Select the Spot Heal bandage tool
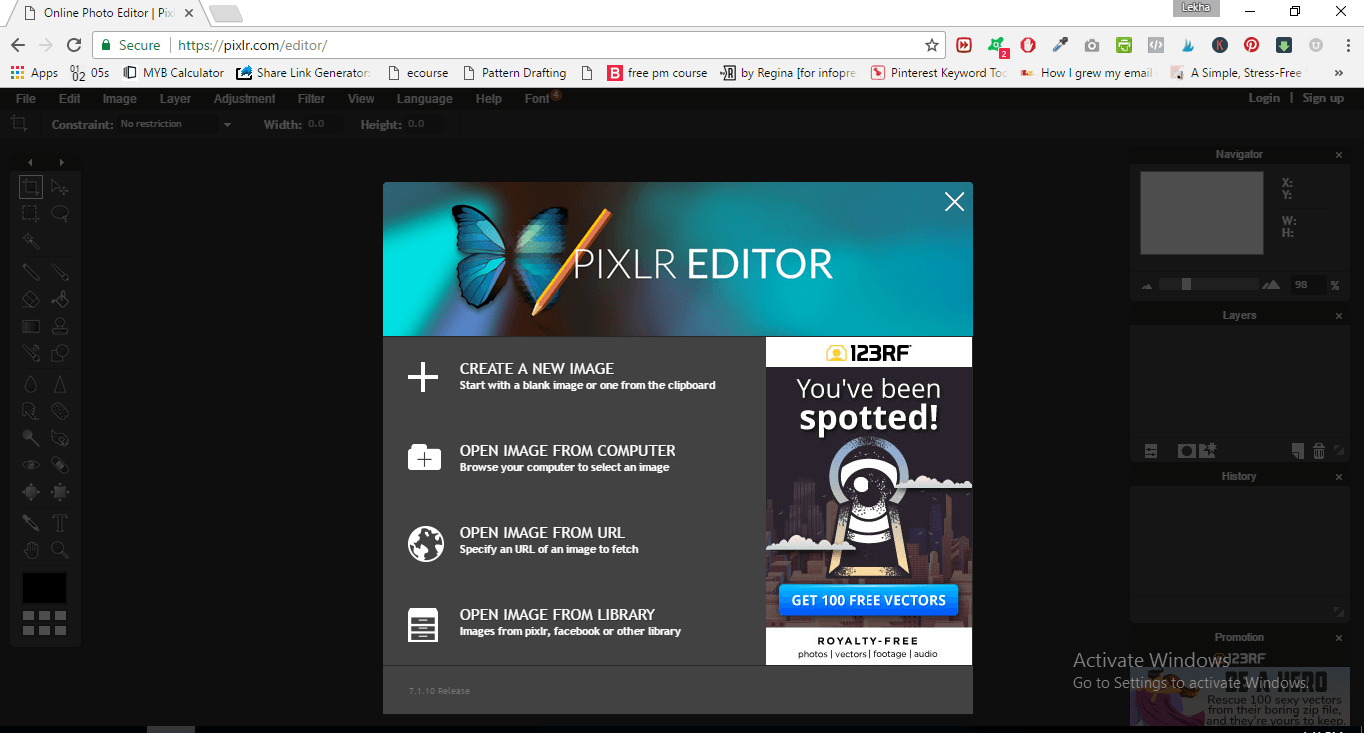Image resolution: width=1364 pixels, height=733 pixels. 60,465
